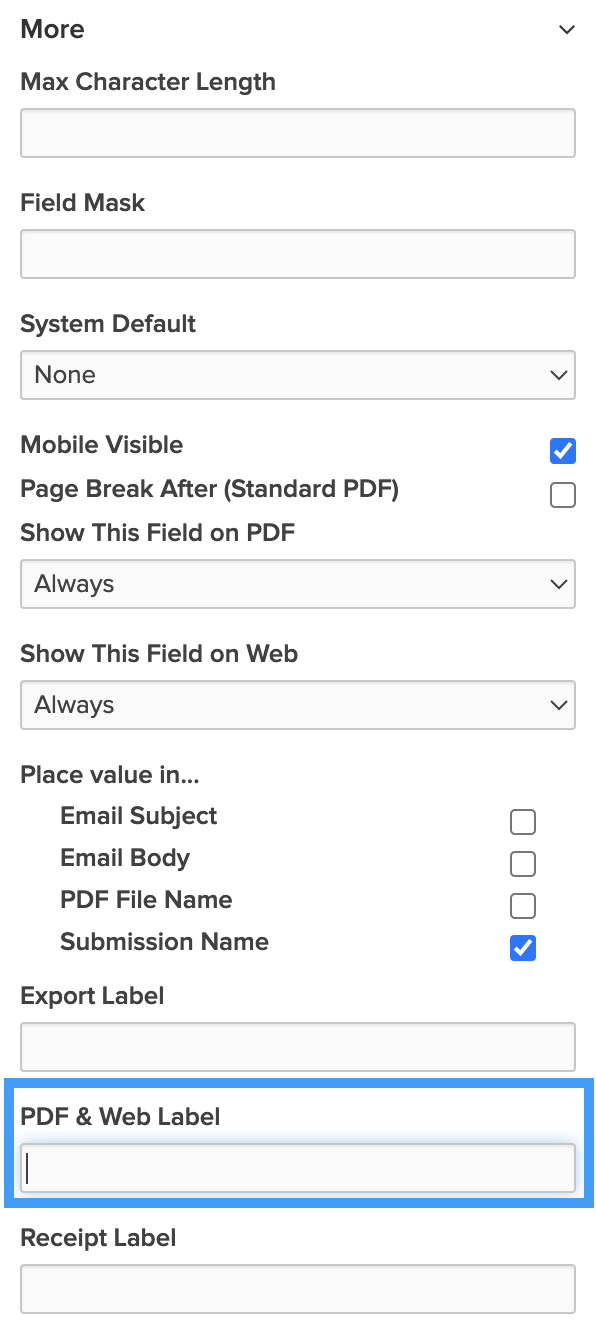Click the Receipt Label input field

pos(297,1288)
